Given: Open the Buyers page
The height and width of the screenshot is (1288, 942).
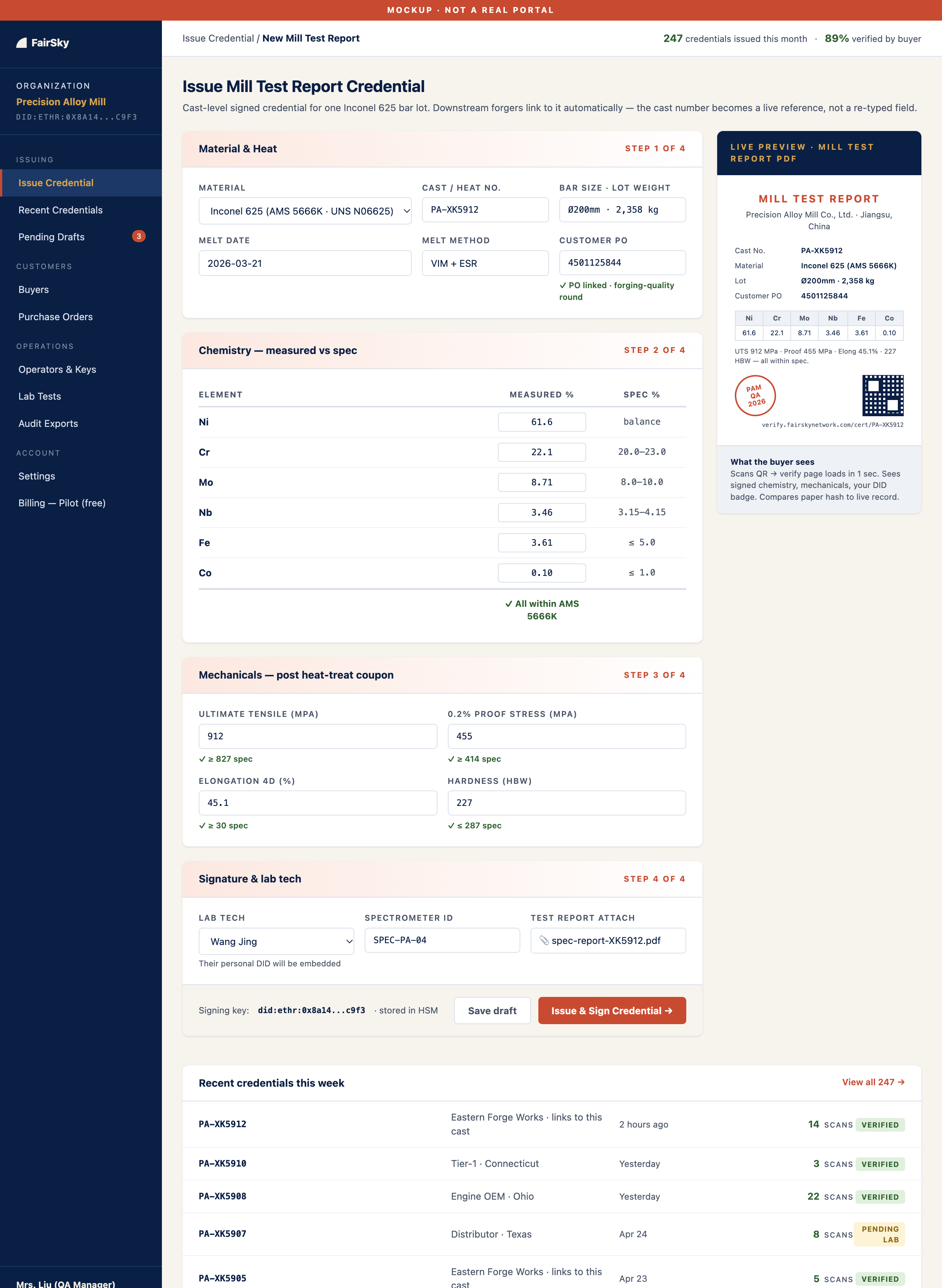Looking at the screenshot, I should pos(81,290).
